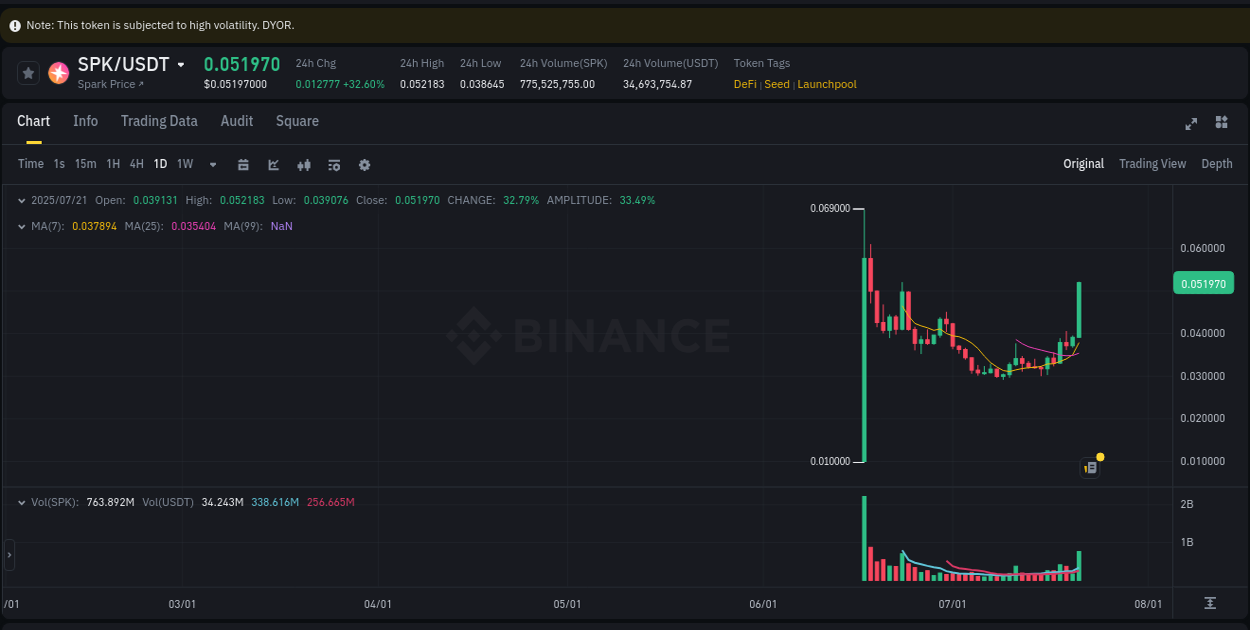Viewport: 1250px width, 630px height.
Task: Expand the MA(7) indicator row arrow
Action: [21, 226]
